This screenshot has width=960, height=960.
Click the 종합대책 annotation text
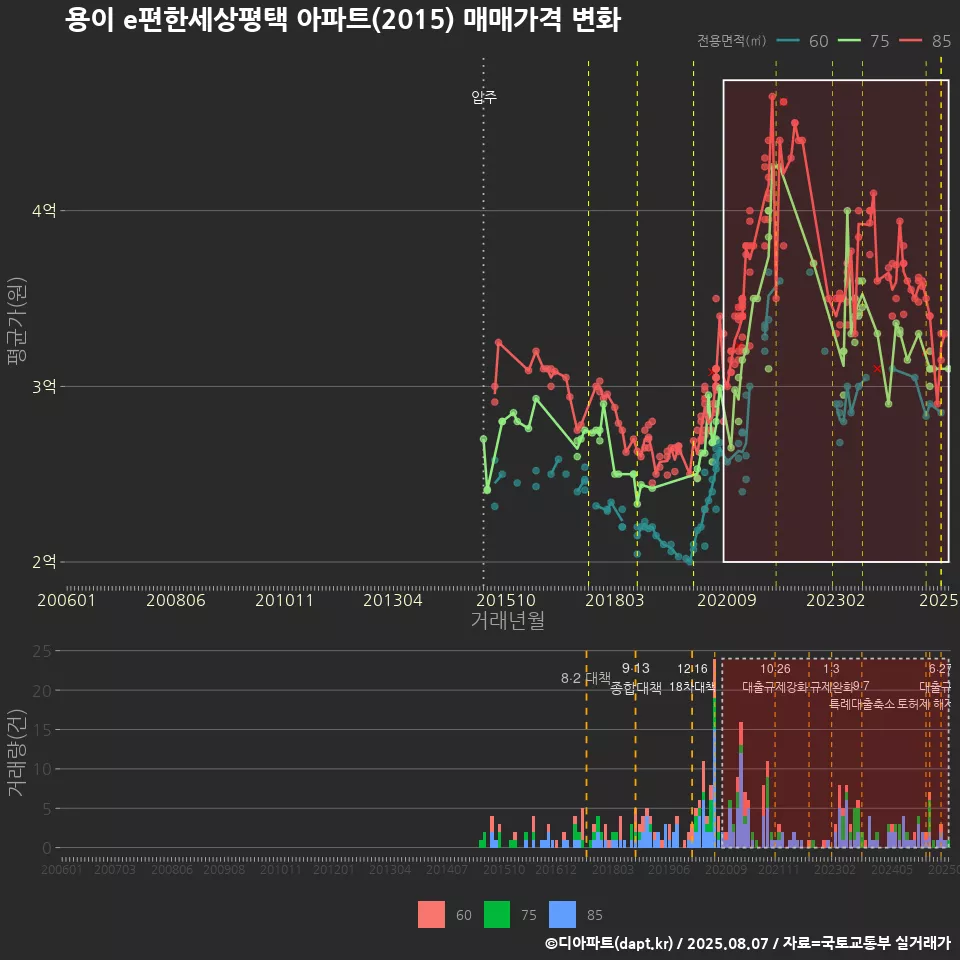point(636,688)
